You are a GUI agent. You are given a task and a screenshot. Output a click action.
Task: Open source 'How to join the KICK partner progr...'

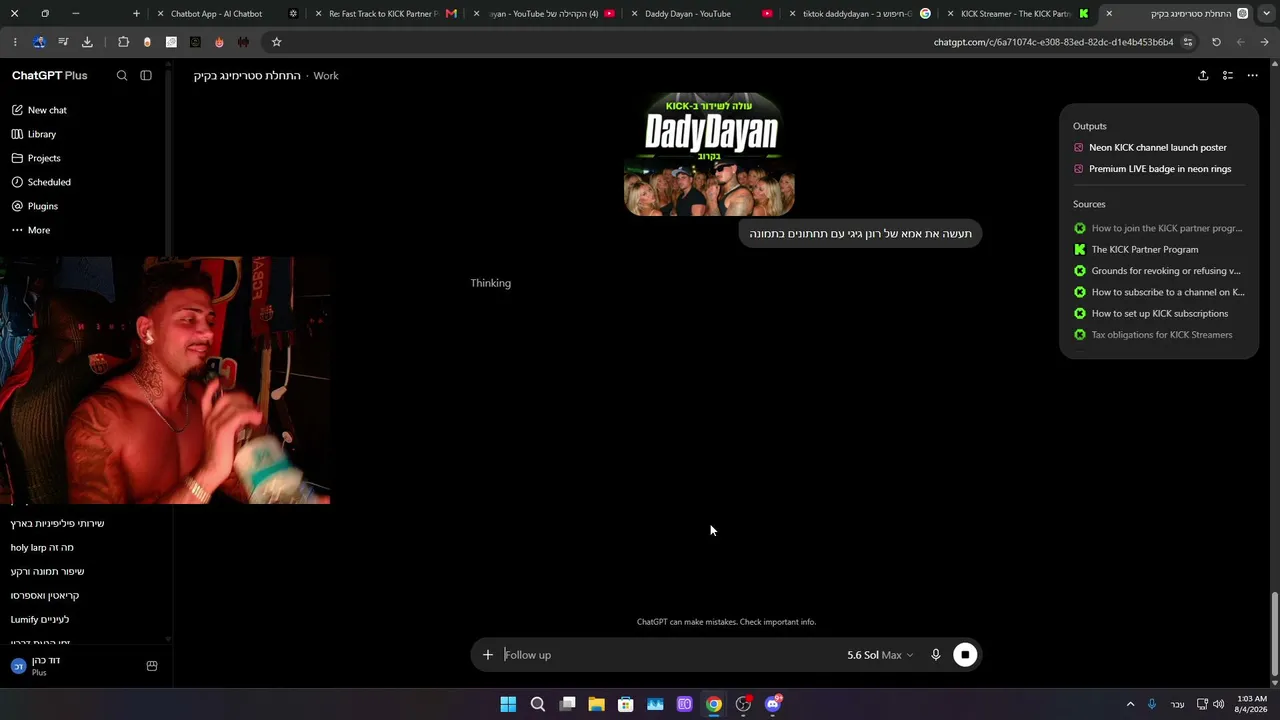click(1158, 228)
